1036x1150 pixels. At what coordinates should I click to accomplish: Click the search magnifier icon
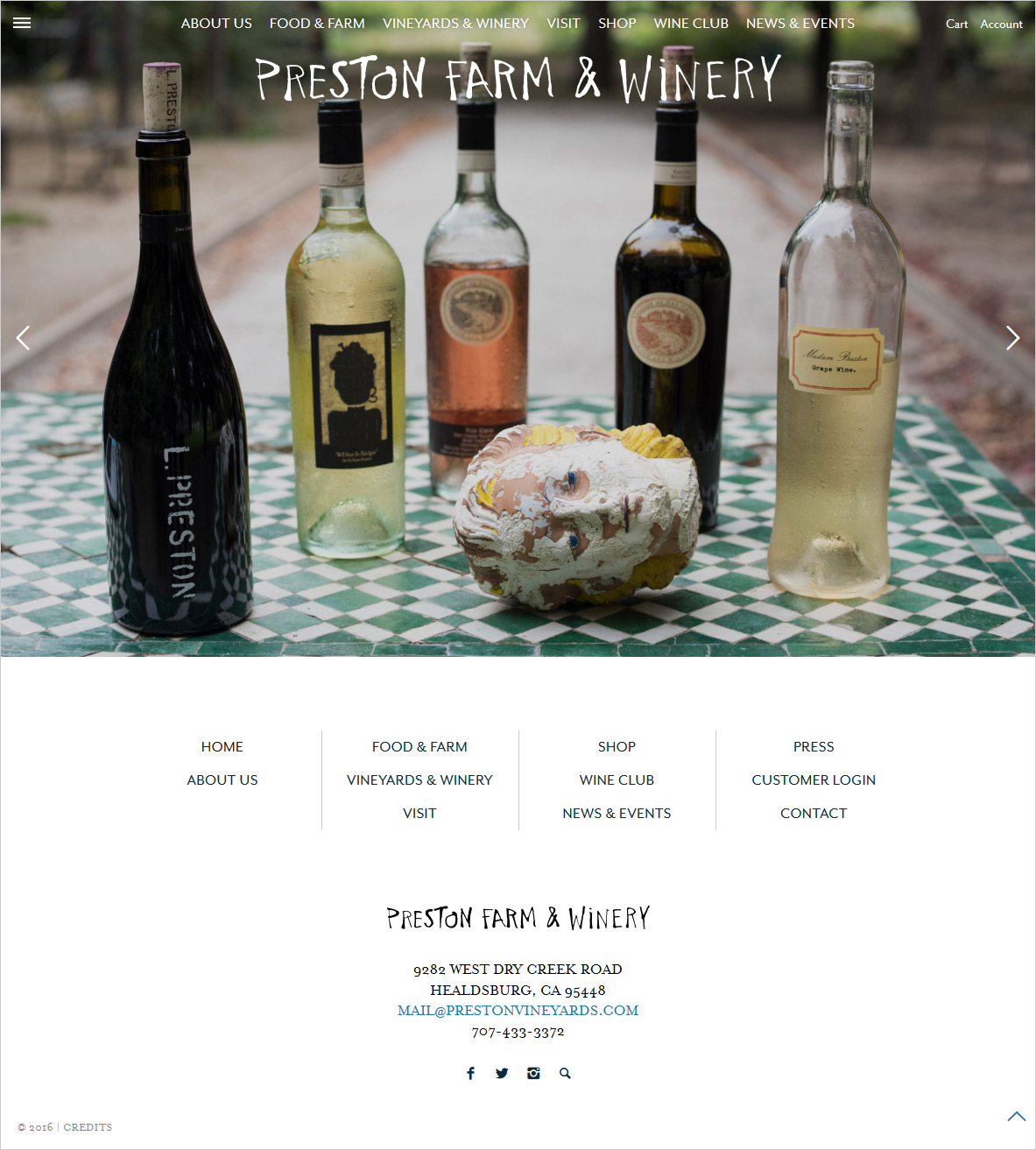565,1073
